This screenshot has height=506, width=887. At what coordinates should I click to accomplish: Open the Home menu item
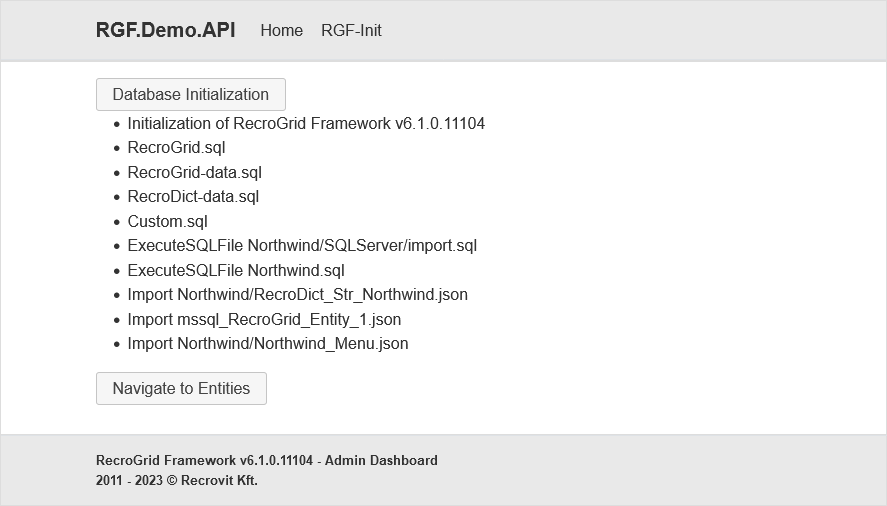[281, 31]
